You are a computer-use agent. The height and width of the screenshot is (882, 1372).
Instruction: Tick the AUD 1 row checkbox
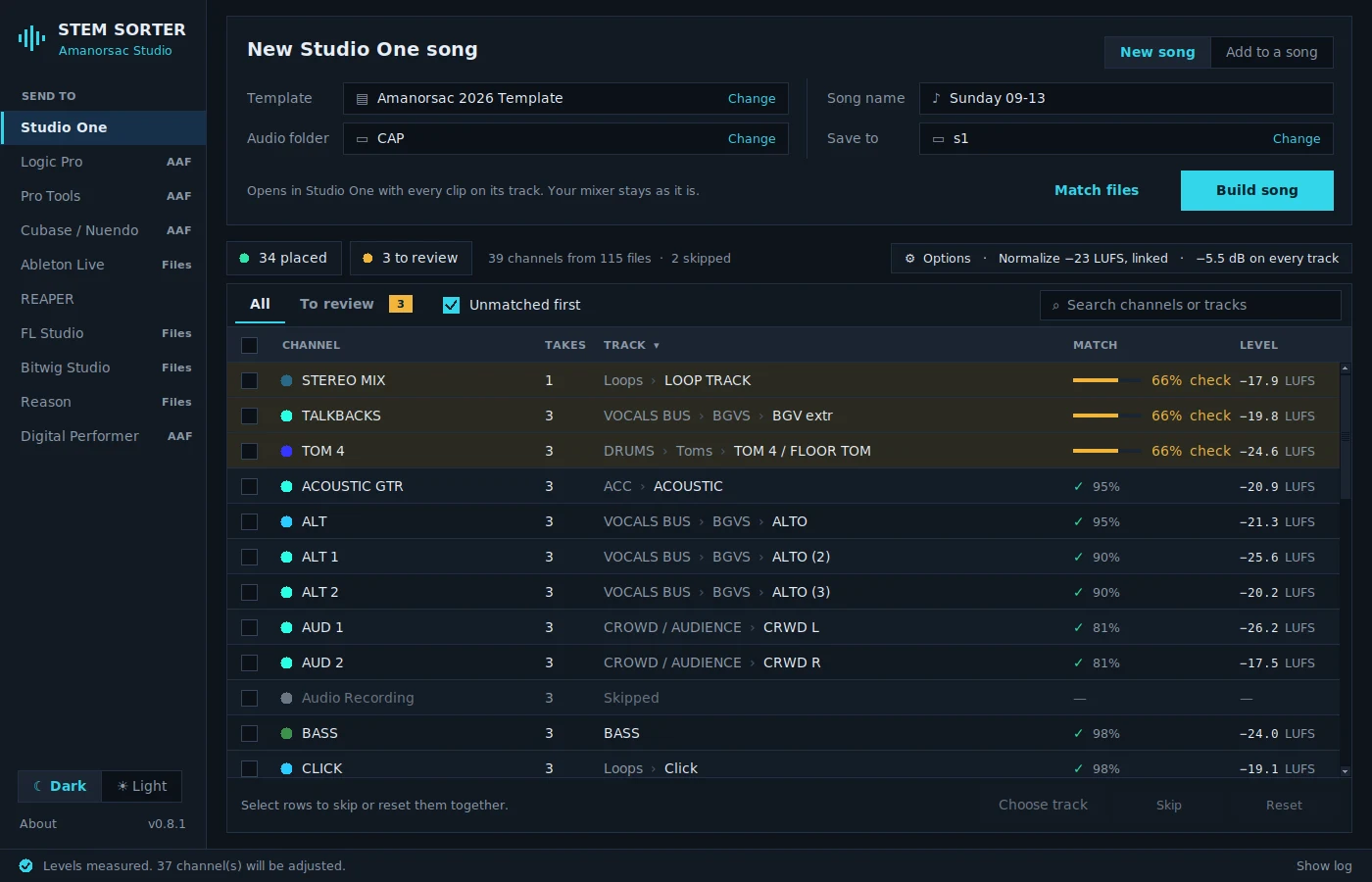click(x=249, y=627)
